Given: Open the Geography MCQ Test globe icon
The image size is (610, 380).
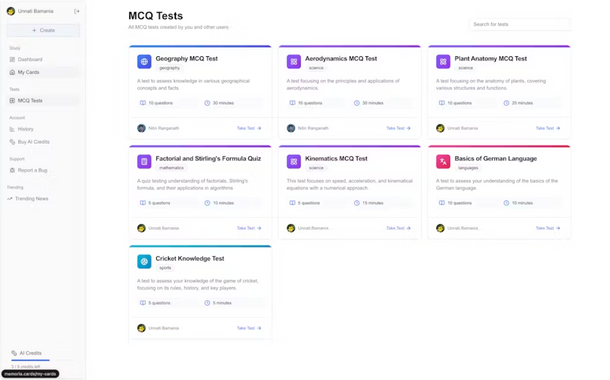Looking at the screenshot, I should (144, 61).
